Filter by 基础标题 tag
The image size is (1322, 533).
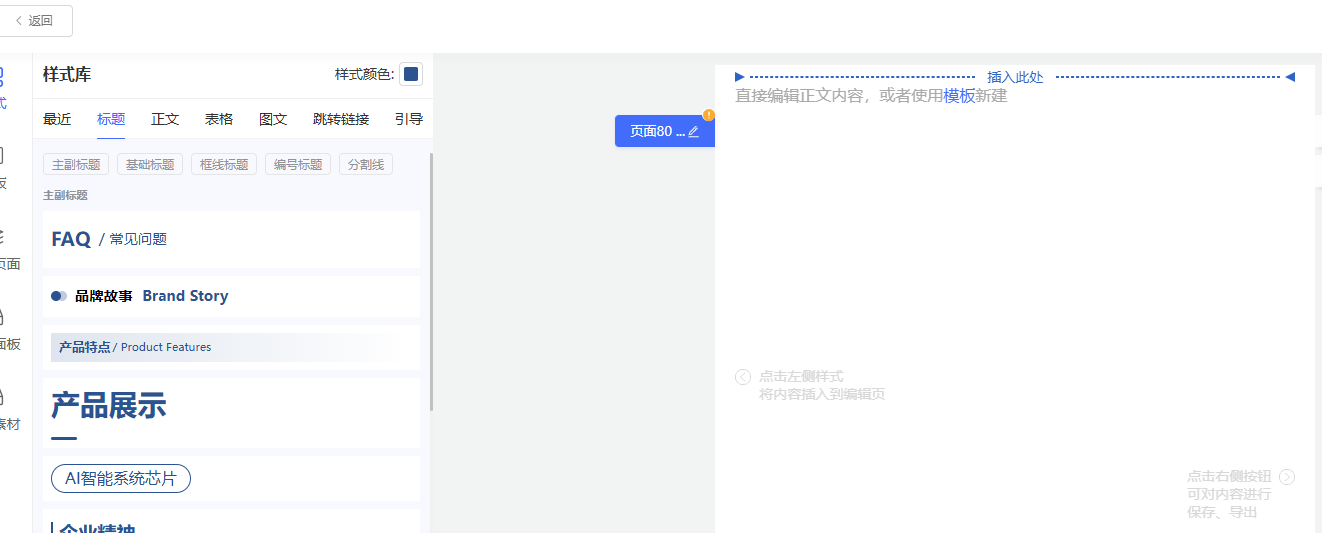(x=150, y=165)
